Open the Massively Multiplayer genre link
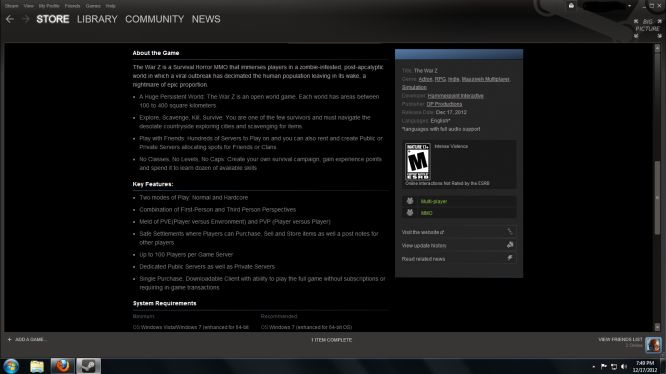Image resolution: width=666 pixels, height=374 pixels. tap(485, 79)
